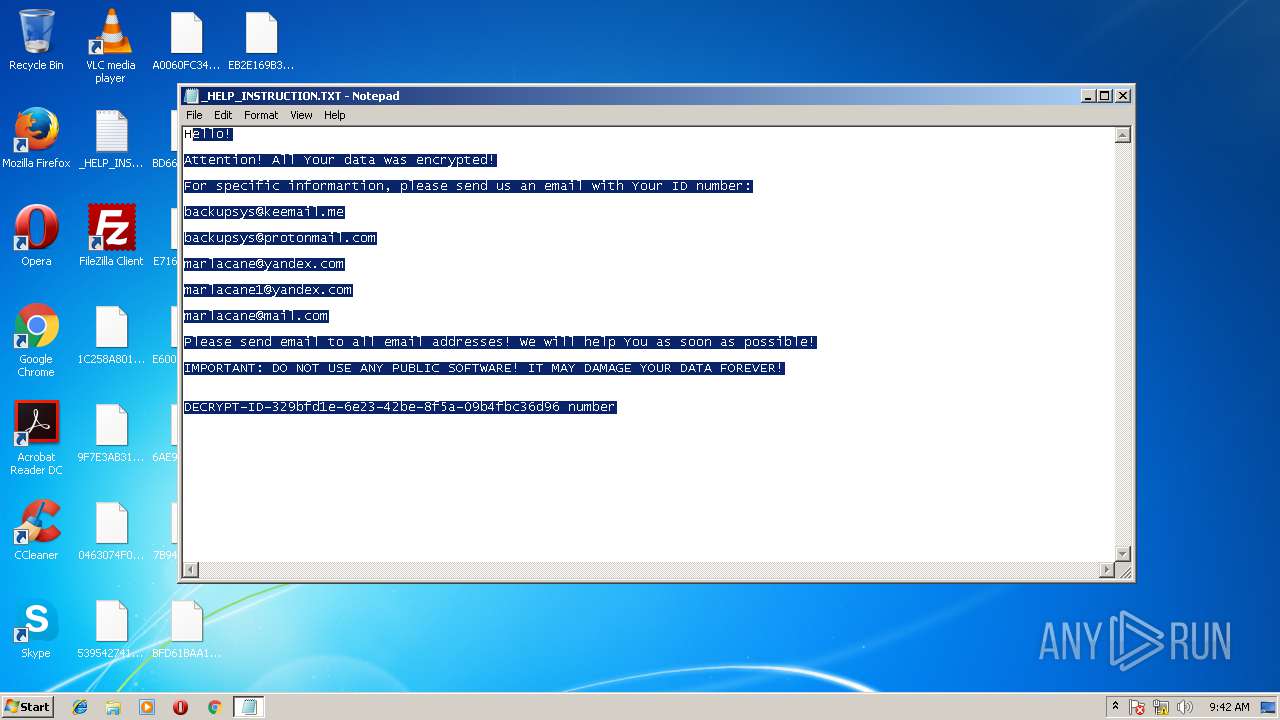This screenshot has height=720, width=1280.
Task: Click the DECRYPT-ID number line
Action: coord(400,407)
